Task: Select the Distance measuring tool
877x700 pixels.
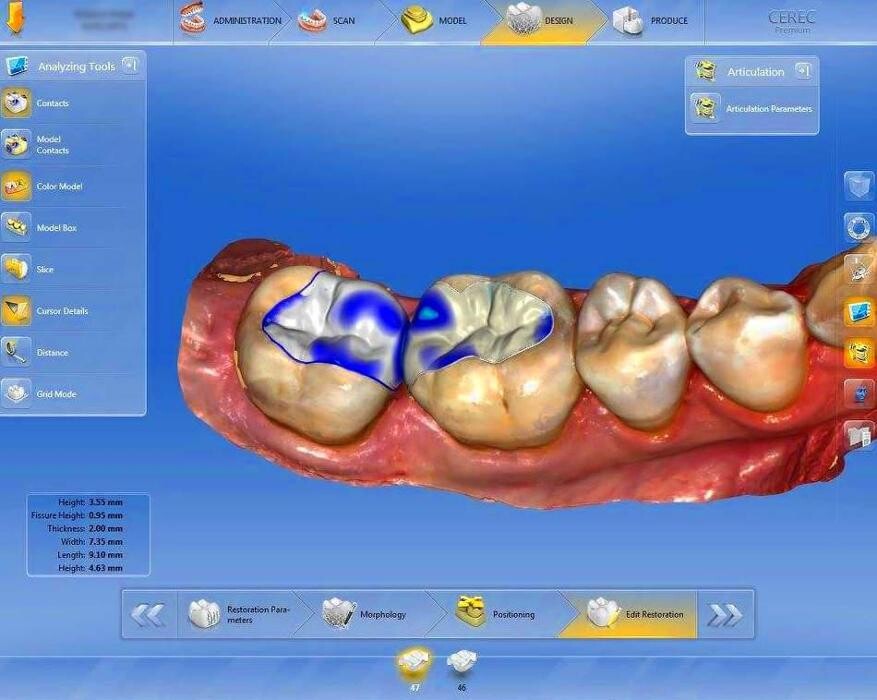Action: (x=52, y=353)
